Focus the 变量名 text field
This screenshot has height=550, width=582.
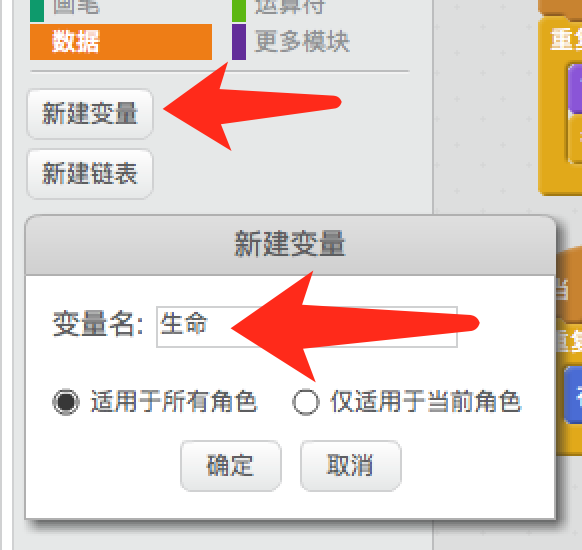click(x=307, y=327)
